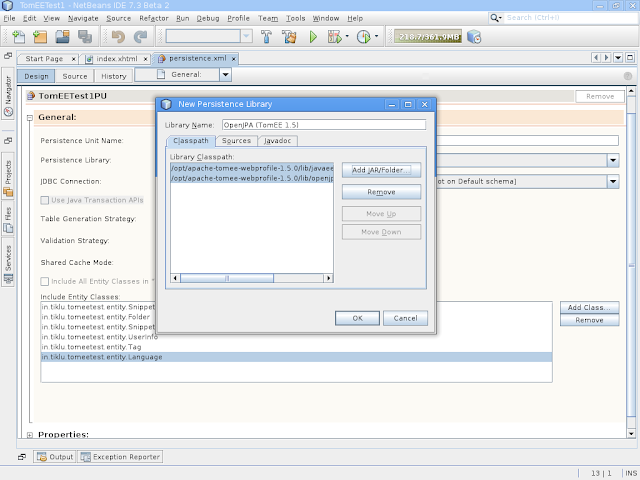Click the Save All toolbar icon
640x480 pixels.
point(85,37)
